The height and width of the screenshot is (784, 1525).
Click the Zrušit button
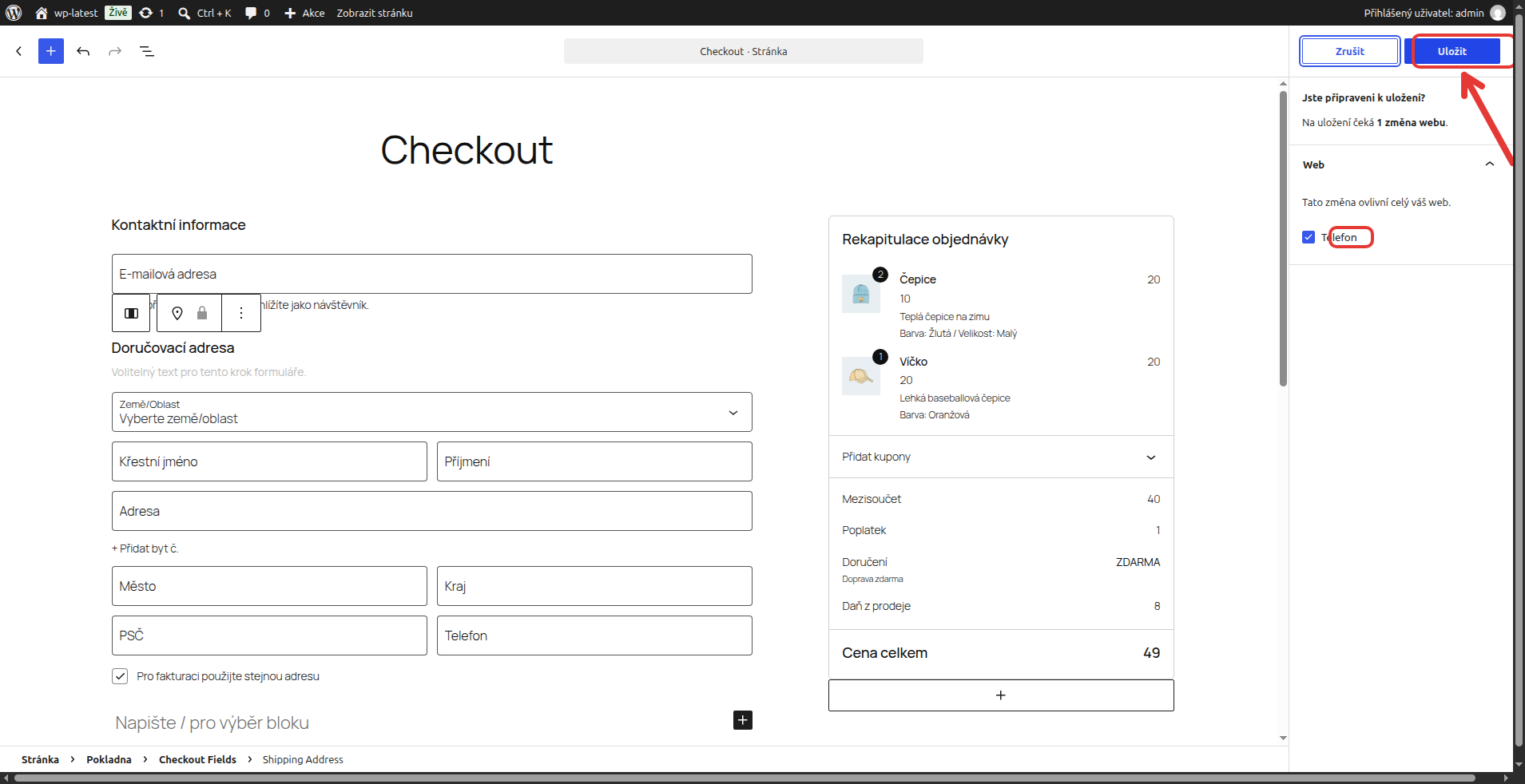(1350, 51)
